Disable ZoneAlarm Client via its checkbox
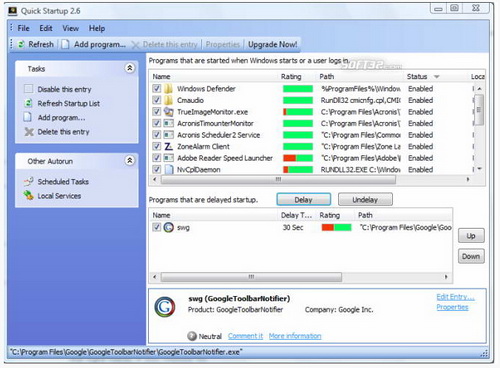The height and width of the screenshot is (368, 500). 157,146
